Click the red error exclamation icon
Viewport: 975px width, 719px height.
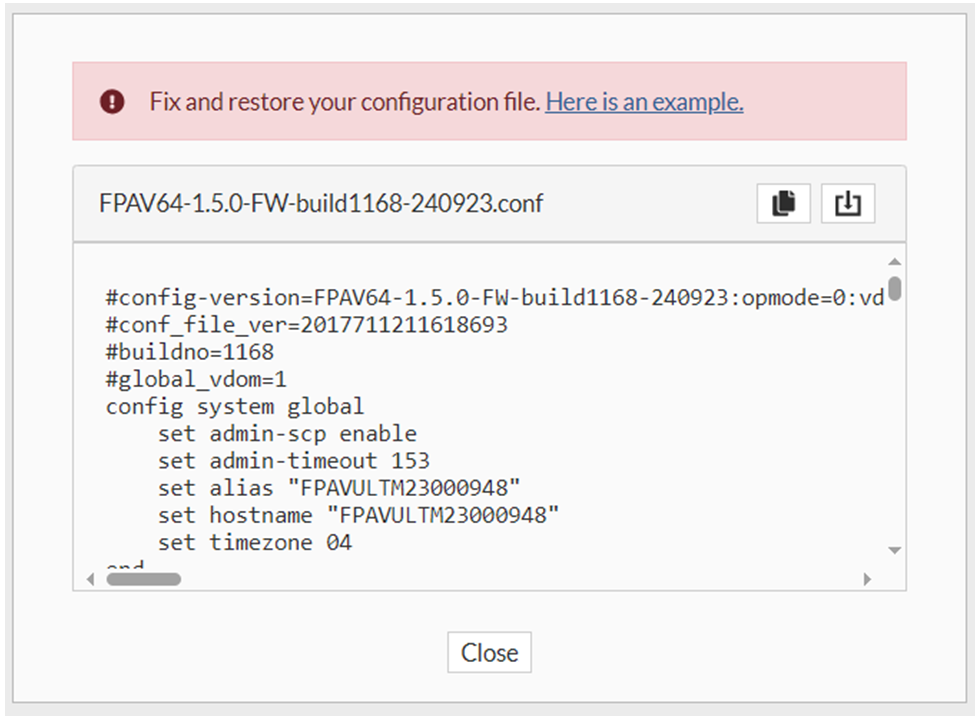click(112, 101)
